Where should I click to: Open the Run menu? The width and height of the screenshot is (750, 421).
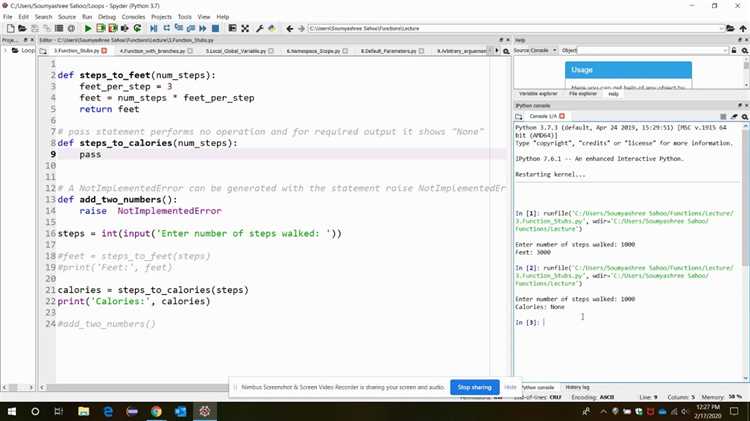pos(87,17)
